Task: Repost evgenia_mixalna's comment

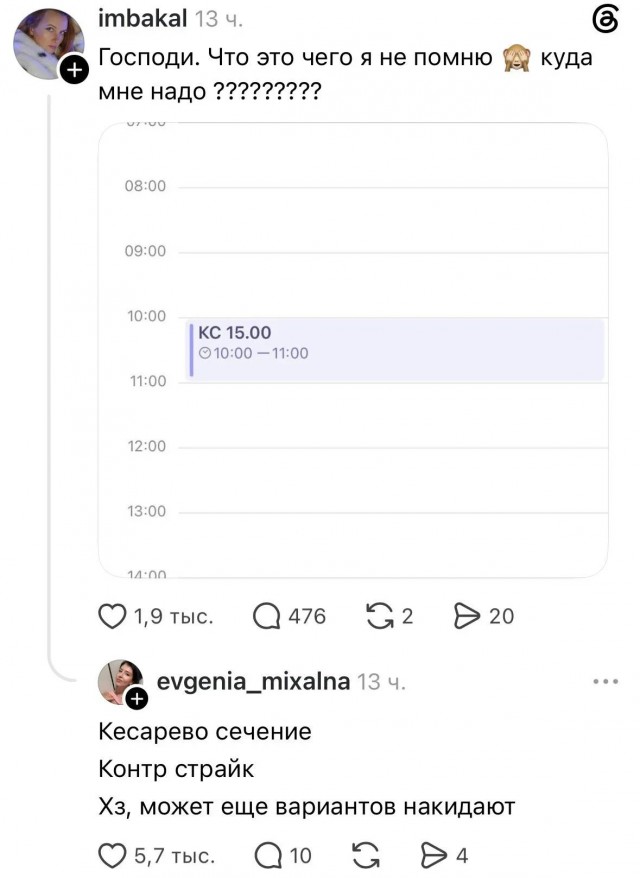Action: point(366,856)
